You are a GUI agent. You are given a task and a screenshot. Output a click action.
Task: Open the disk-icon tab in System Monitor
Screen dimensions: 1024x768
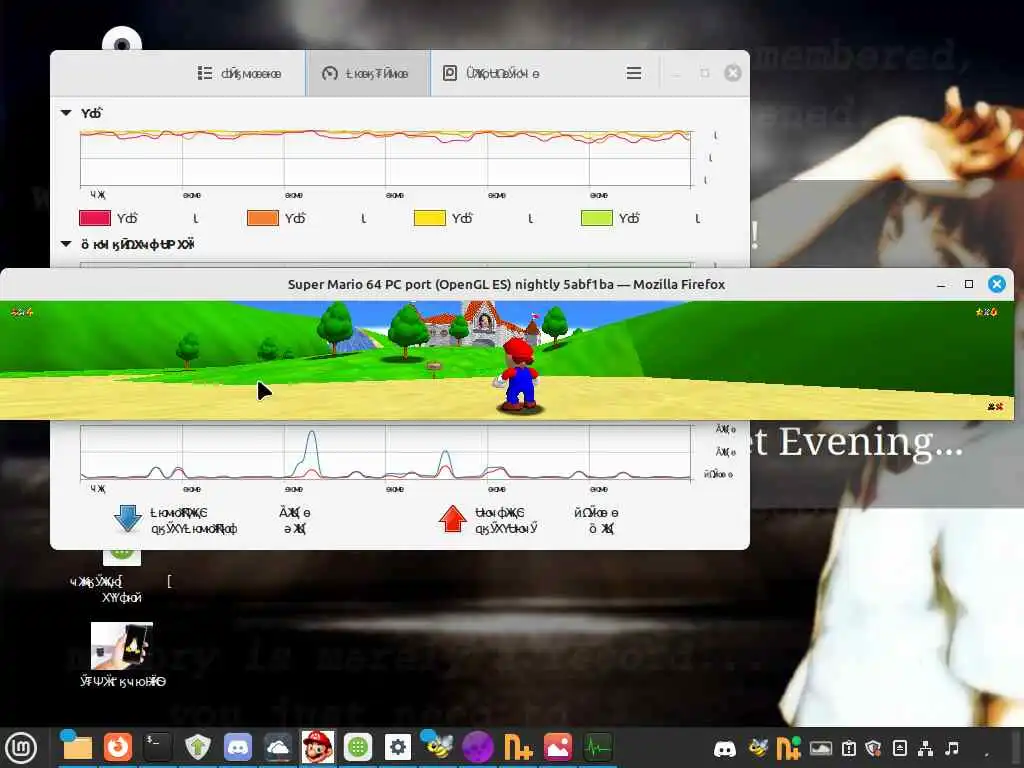[x=491, y=73]
